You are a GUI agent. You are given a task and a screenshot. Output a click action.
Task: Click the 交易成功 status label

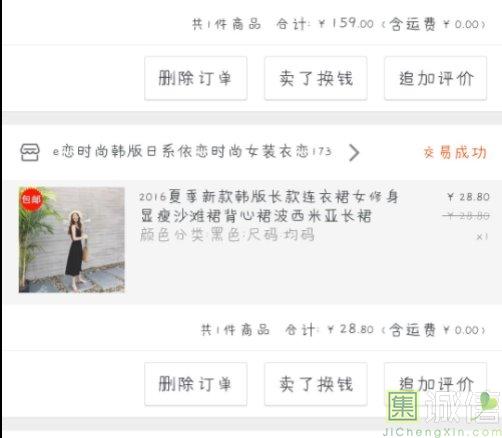(455, 152)
